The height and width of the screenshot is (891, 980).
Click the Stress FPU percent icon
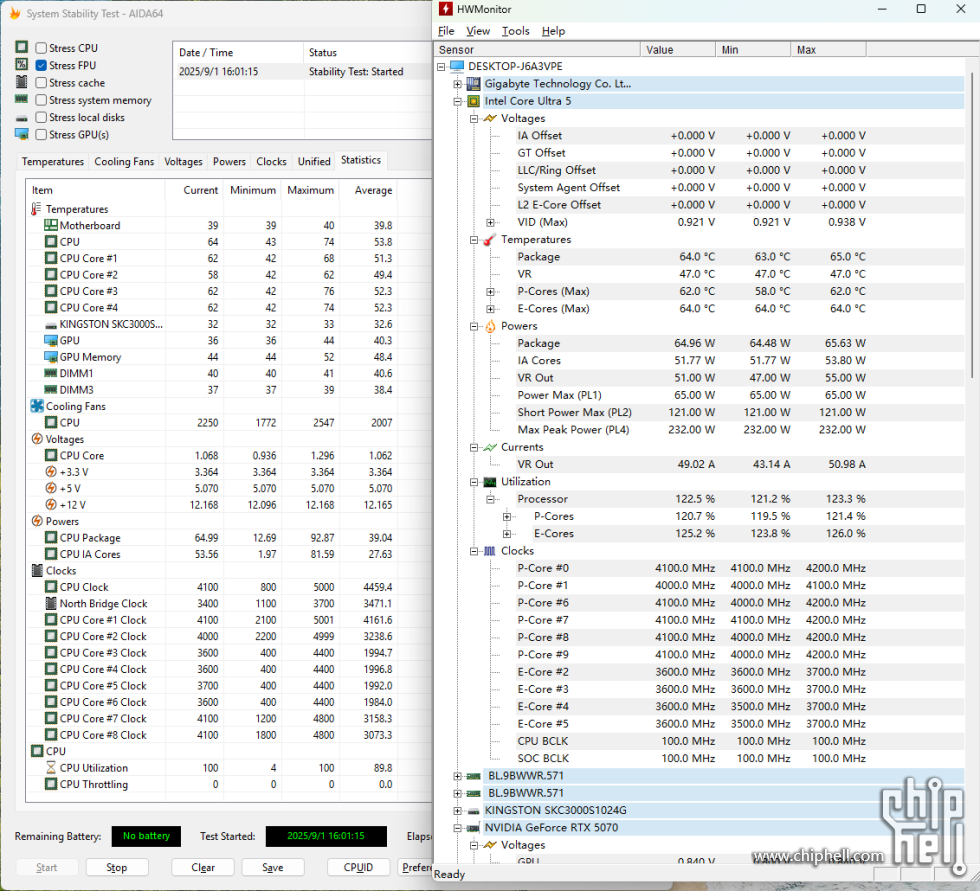(22, 64)
